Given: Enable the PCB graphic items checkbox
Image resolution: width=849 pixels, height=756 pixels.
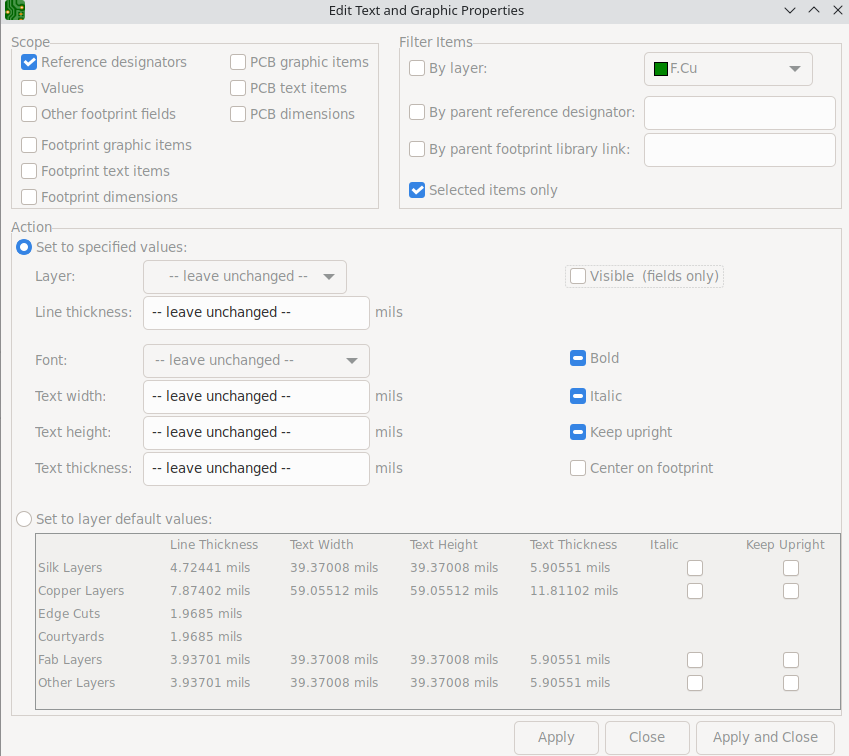Looking at the screenshot, I should [x=238, y=62].
